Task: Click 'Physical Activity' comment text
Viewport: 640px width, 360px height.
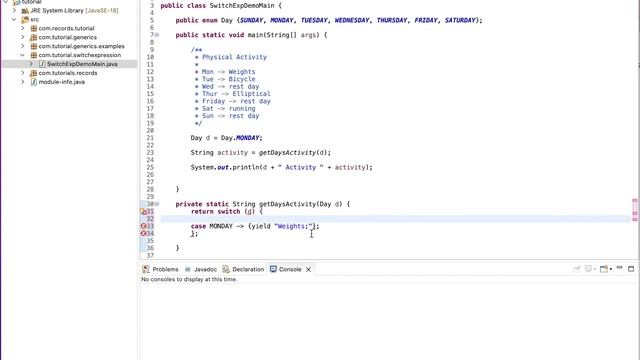Action: point(234,57)
